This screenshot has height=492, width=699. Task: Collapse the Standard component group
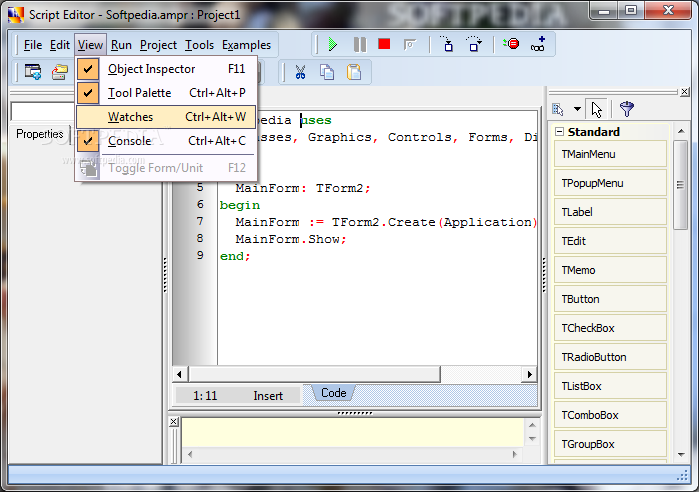click(x=559, y=132)
